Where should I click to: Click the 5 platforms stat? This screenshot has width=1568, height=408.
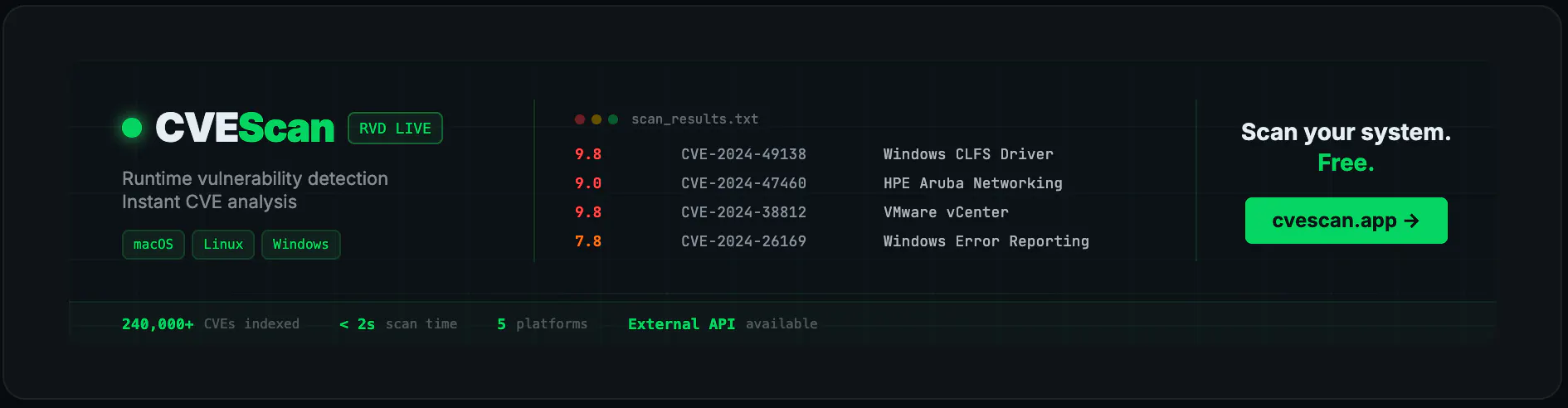coord(542,324)
